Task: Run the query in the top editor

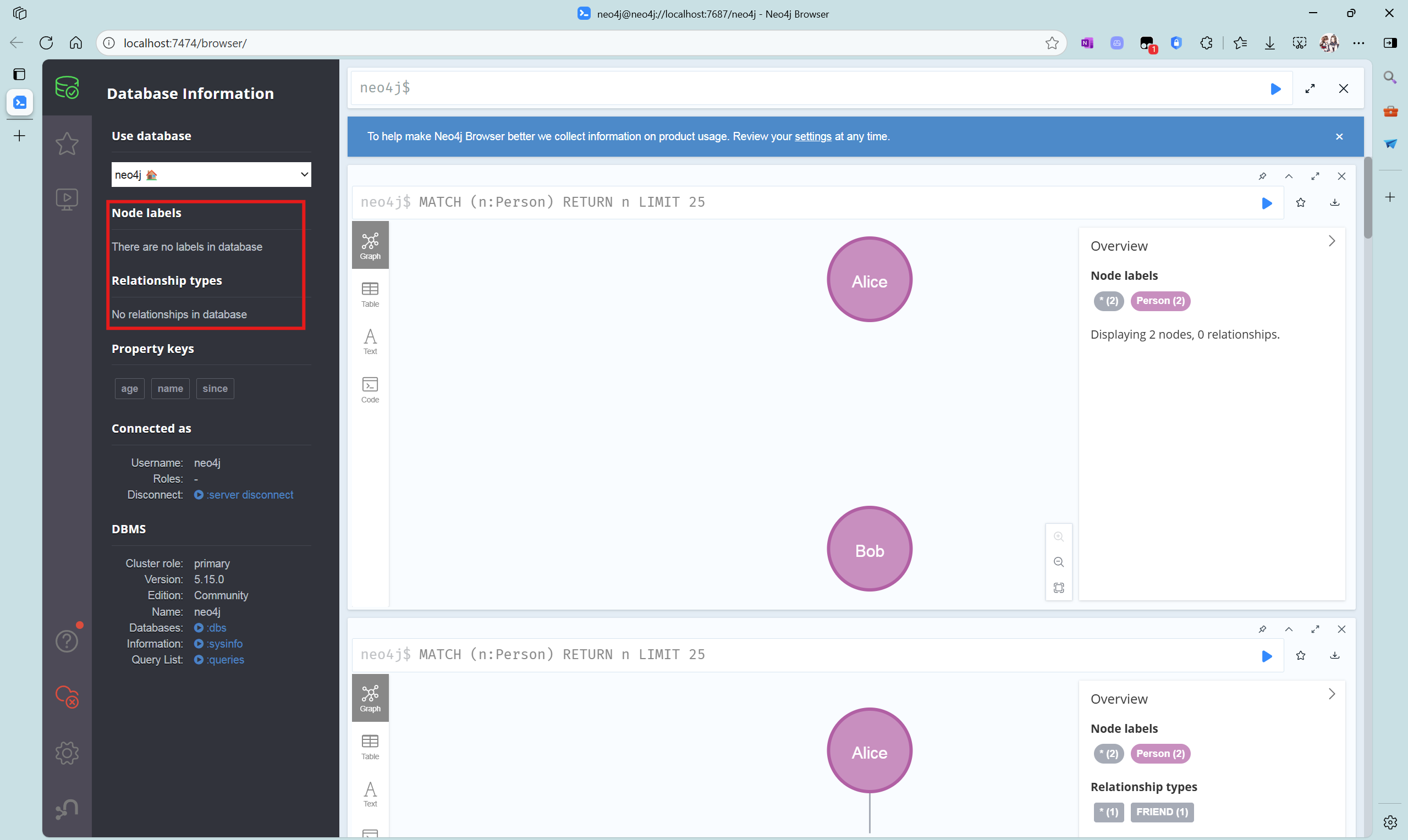Action: pos(1275,89)
